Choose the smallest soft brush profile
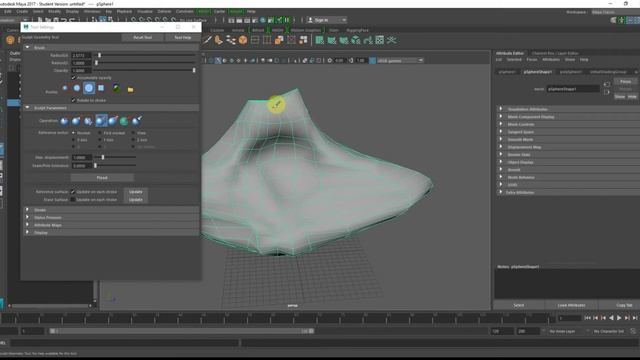 (65, 88)
